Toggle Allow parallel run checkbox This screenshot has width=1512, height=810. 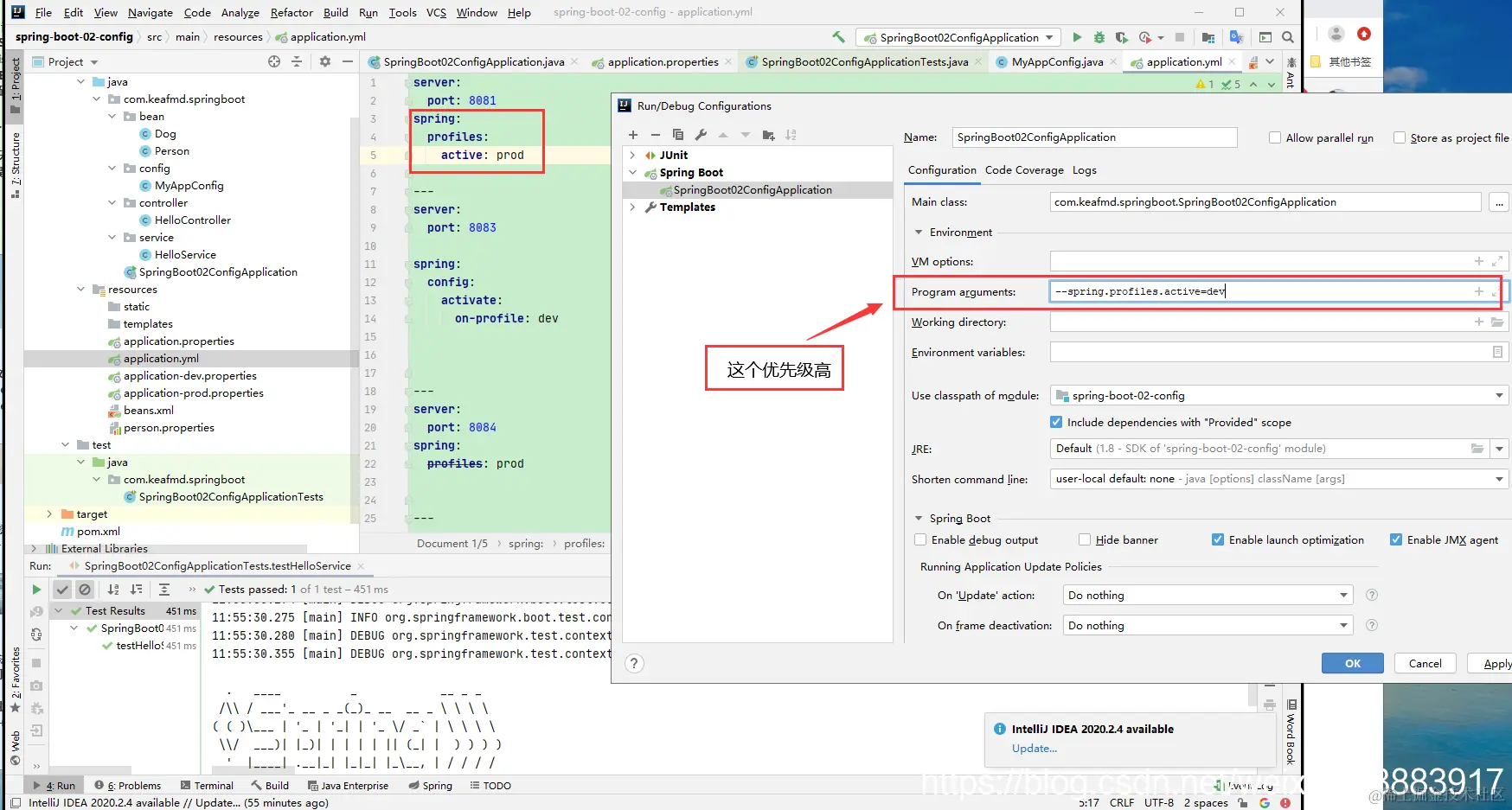click(x=1275, y=137)
